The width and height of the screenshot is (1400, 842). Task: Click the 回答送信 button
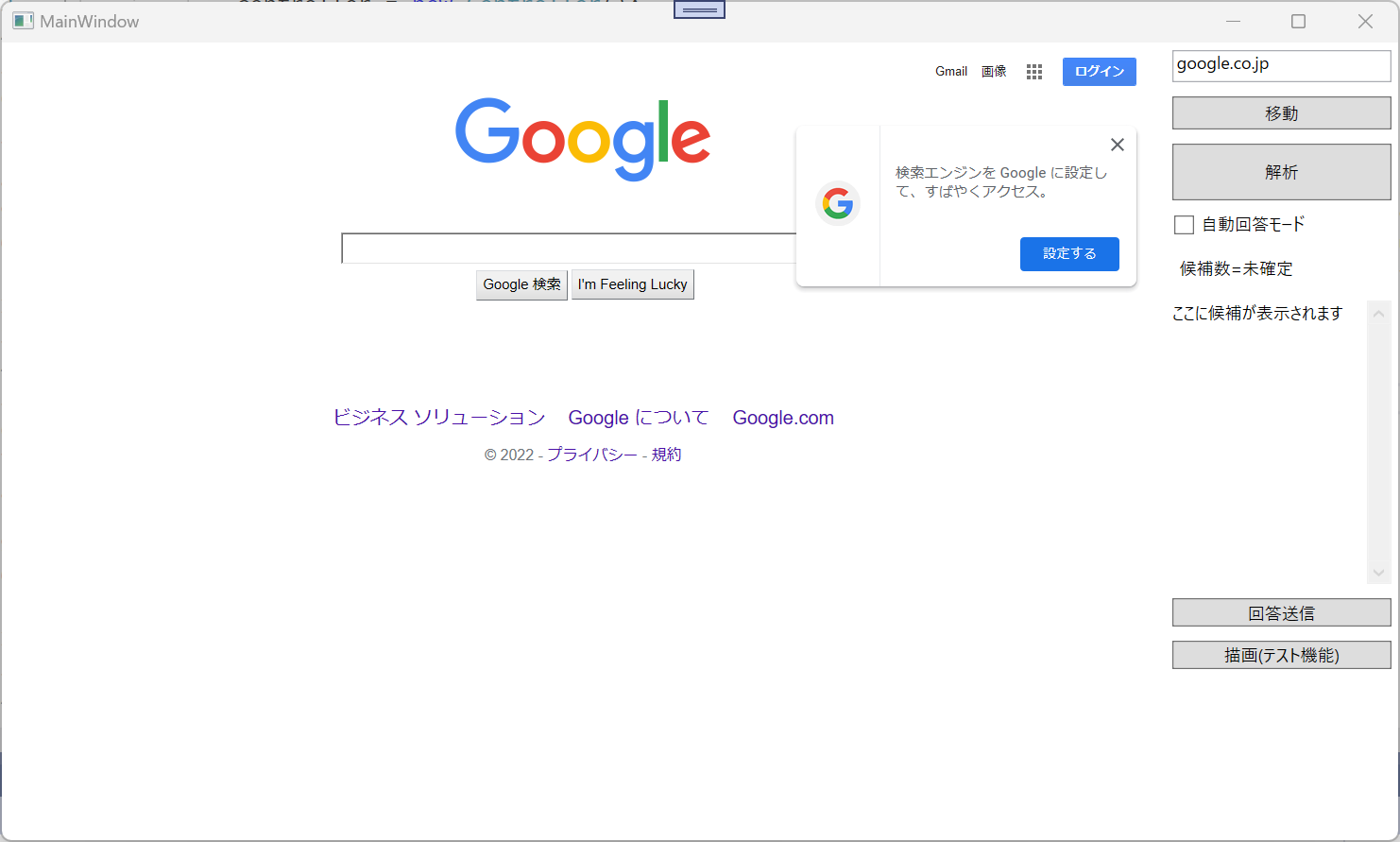(x=1282, y=613)
